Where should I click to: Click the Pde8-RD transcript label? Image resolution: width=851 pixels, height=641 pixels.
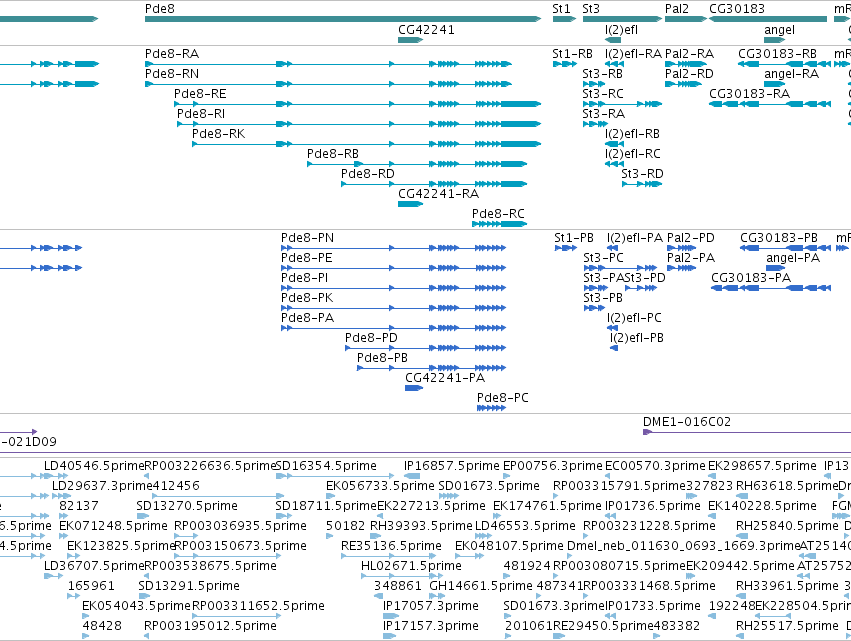coord(367,174)
